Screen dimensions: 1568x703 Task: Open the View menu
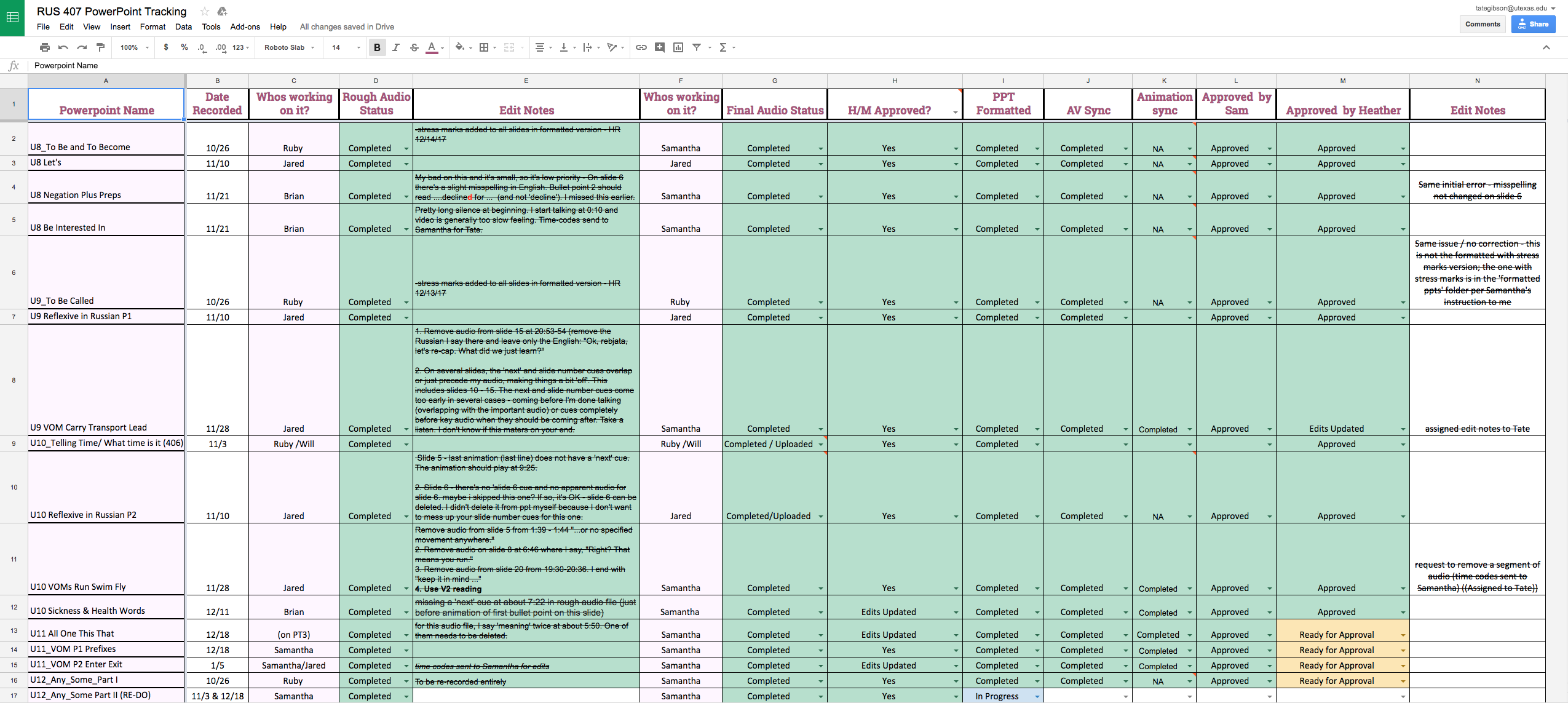[x=92, y=26]
